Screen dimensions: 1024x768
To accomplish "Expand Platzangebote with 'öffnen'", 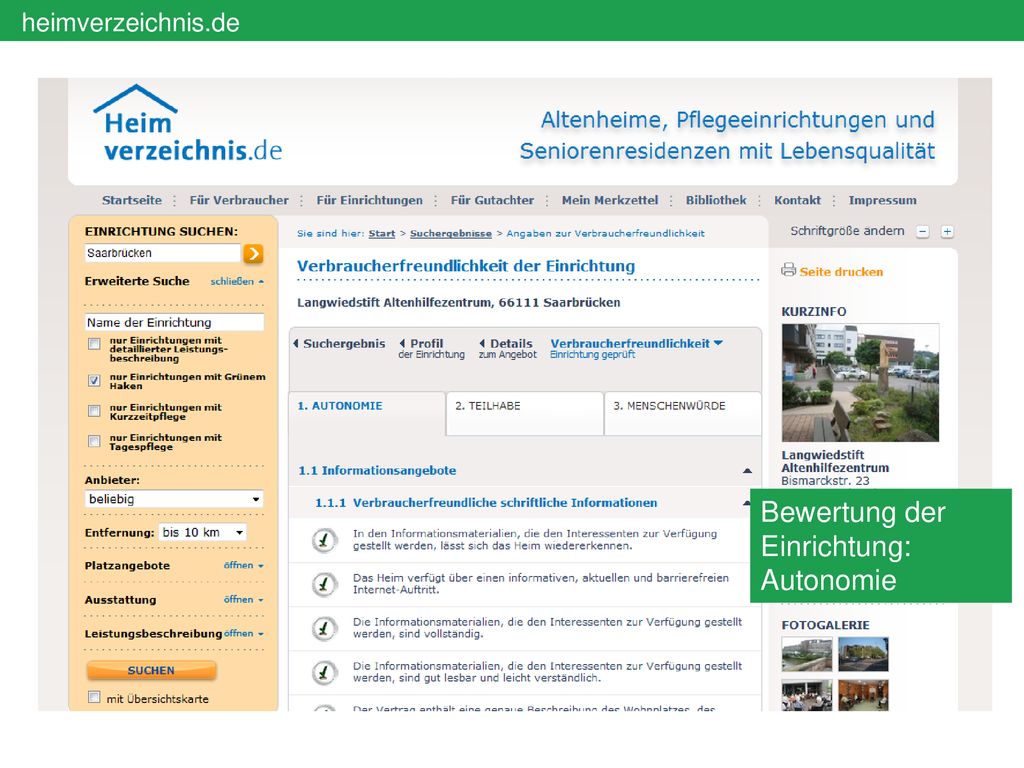I will coord(244,566).
